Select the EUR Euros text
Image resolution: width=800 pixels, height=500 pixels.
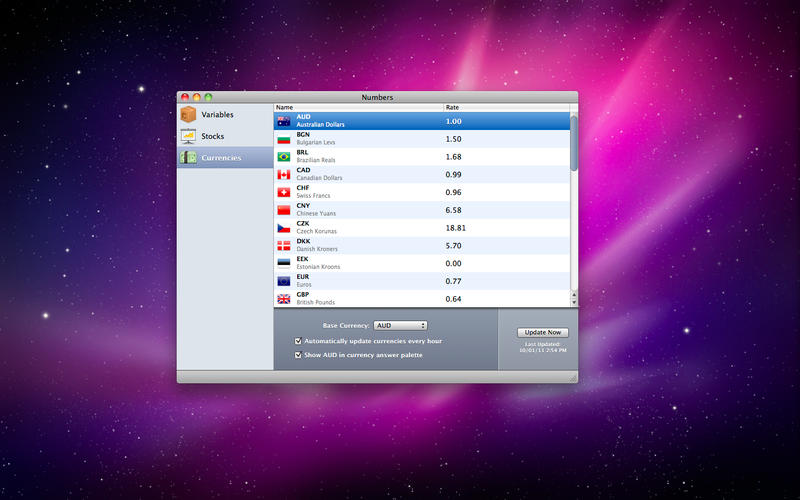(304, 281)
